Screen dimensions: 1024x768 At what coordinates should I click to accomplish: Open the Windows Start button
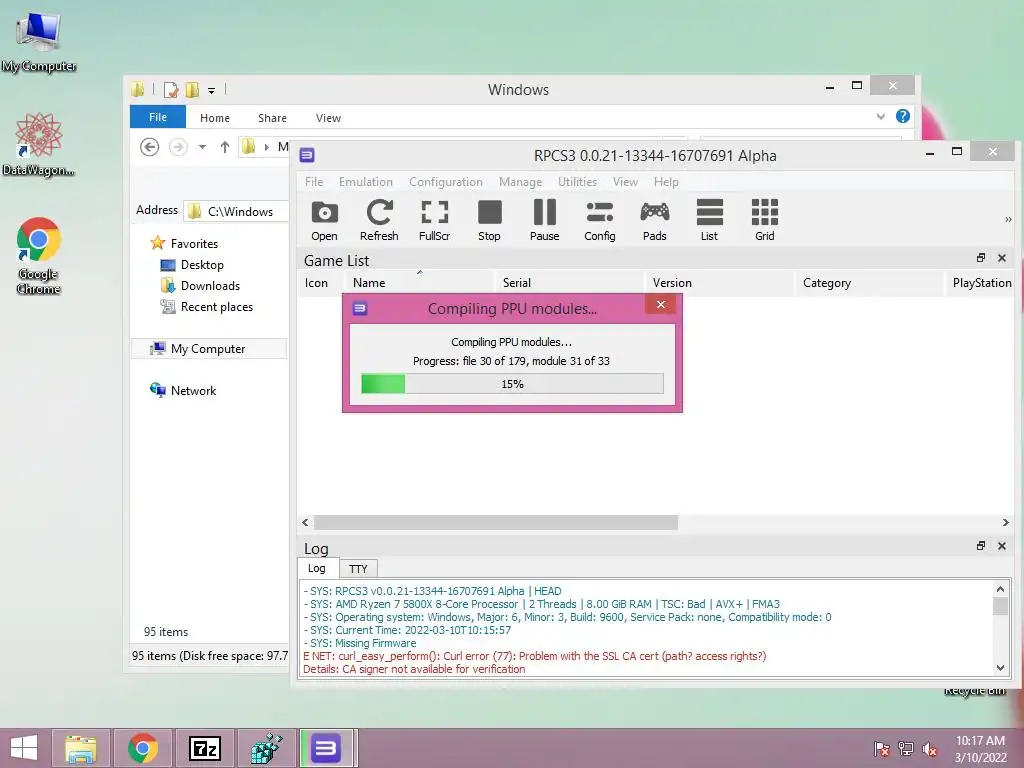(x=24, y=748)
